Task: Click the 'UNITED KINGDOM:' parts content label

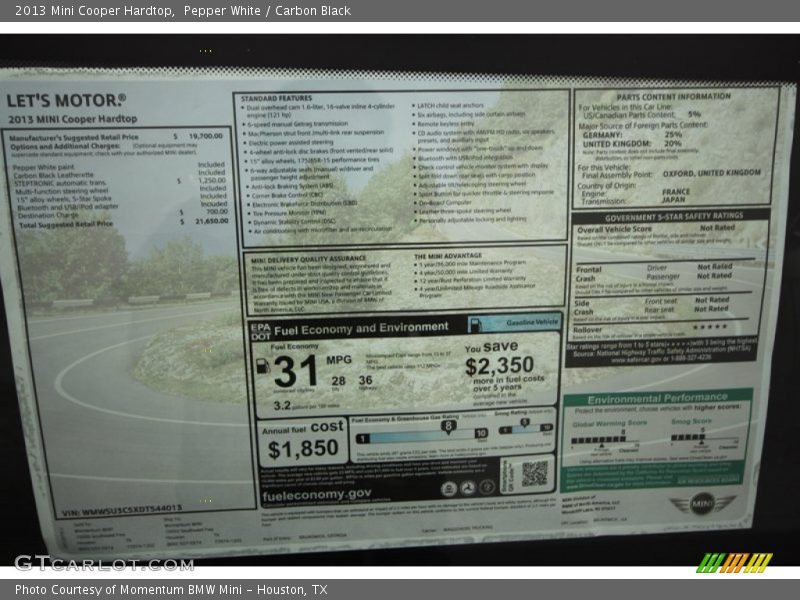Action: point(617,144)
